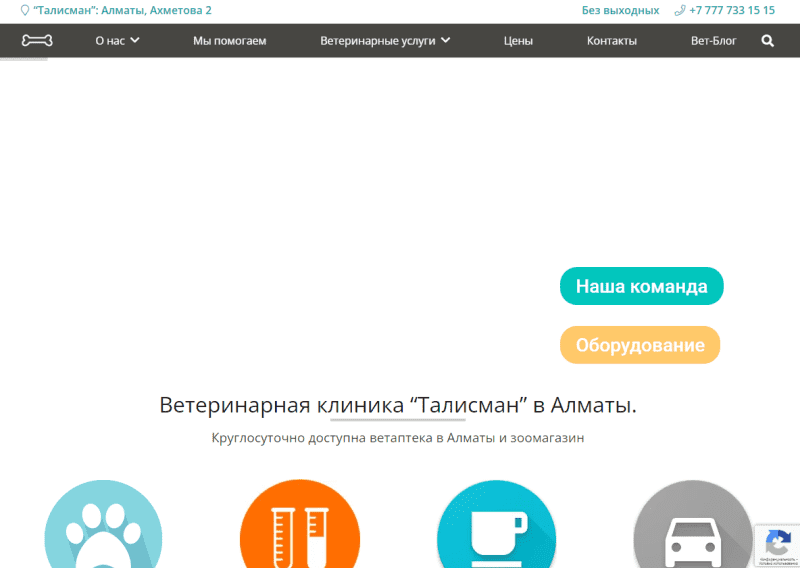Select the paw print circle icon

click(103, 524)
